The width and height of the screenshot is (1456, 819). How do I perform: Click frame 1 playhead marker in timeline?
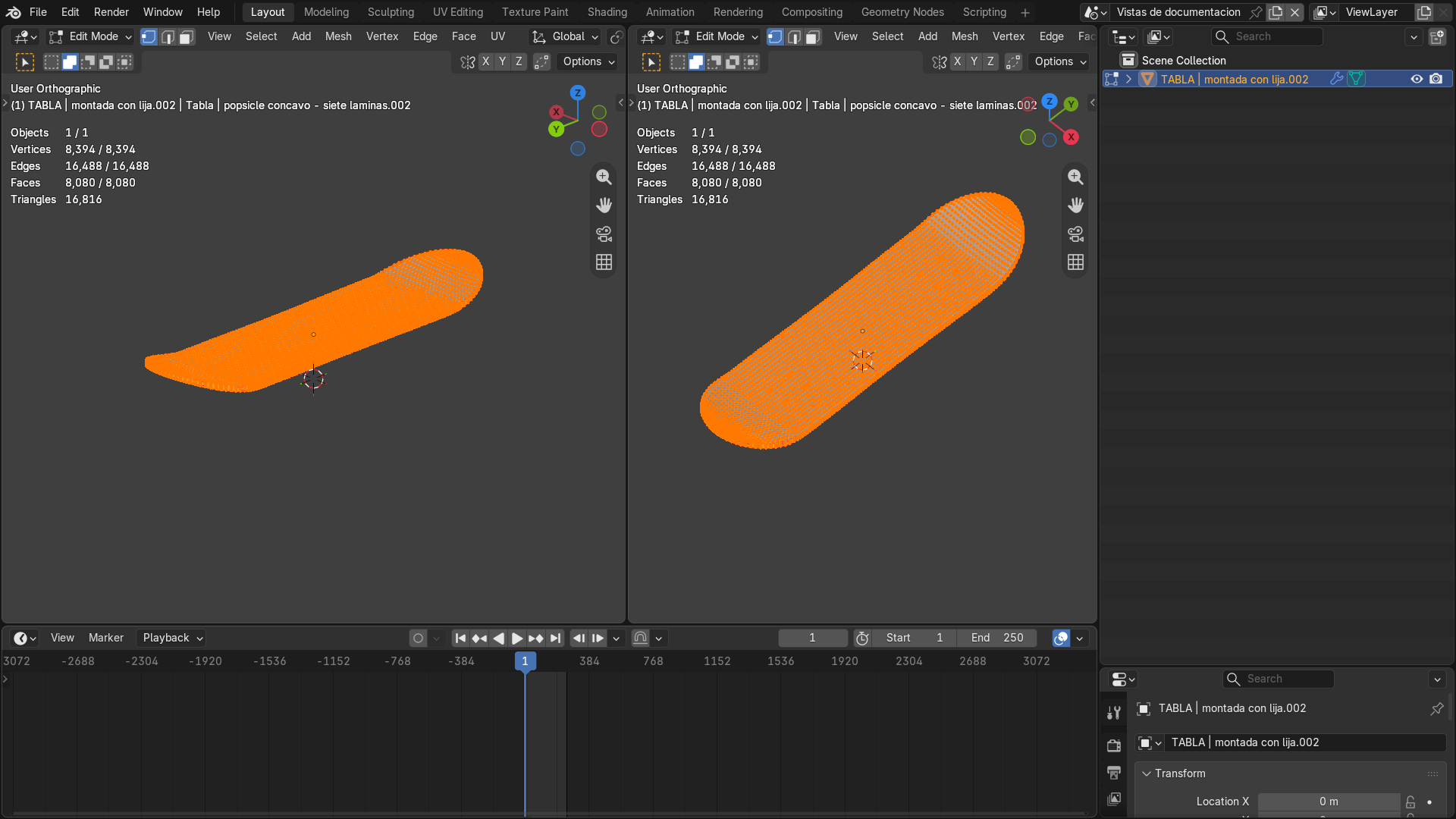click(525, 661)
